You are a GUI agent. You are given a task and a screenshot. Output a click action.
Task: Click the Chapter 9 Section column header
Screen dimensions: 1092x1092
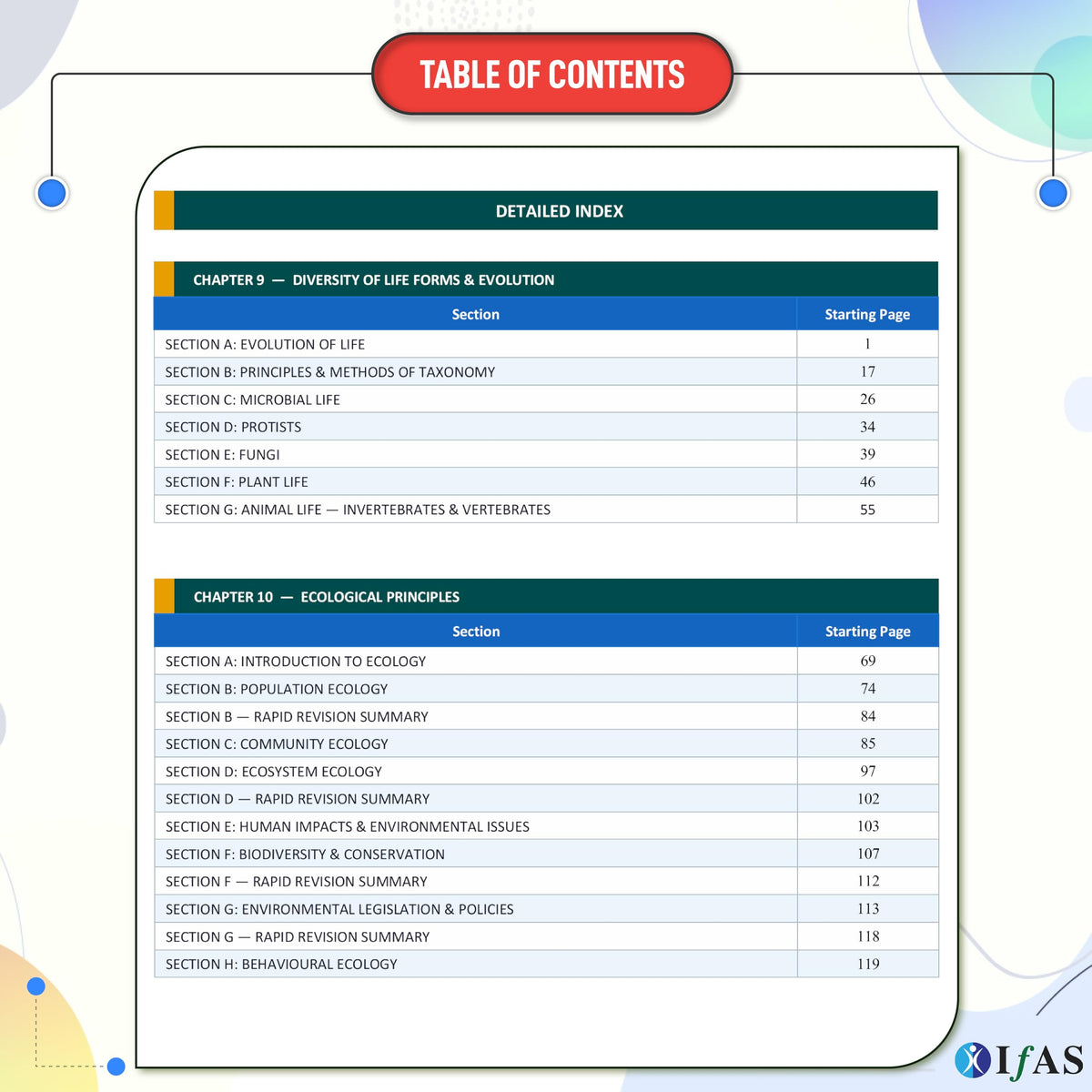point(475,314)
